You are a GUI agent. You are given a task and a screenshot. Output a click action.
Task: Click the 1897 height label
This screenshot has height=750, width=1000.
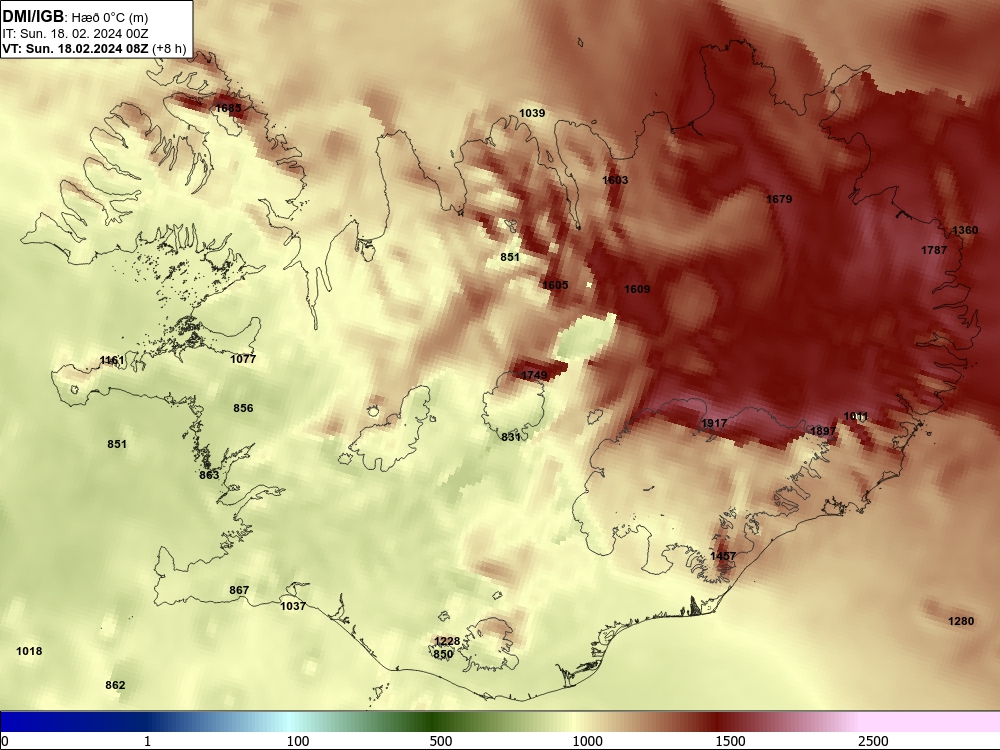pos(822,431)
